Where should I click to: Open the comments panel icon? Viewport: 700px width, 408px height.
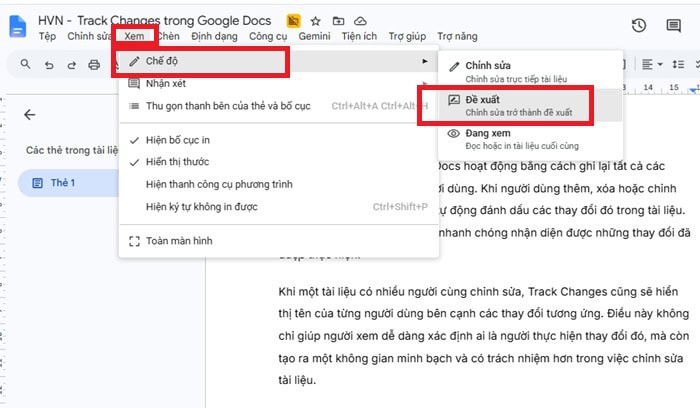[x=673, y=26]
